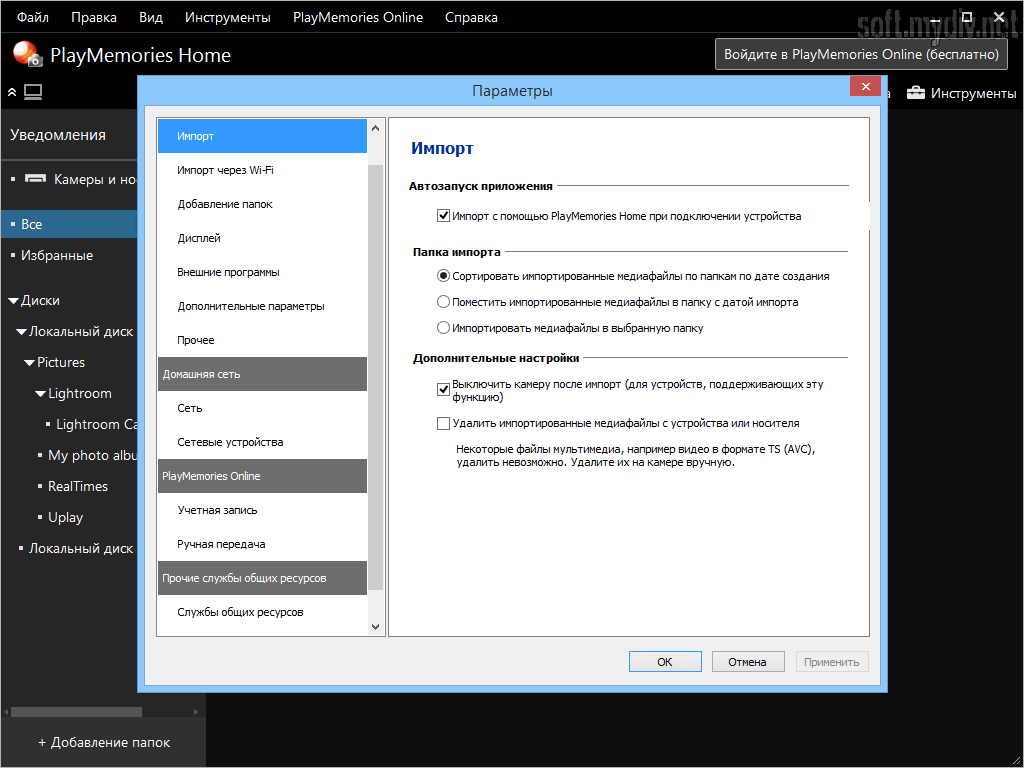The image size is (1024, 768).
Task: Collapse the first Локальный диск tree node
Action: point(22,332)
